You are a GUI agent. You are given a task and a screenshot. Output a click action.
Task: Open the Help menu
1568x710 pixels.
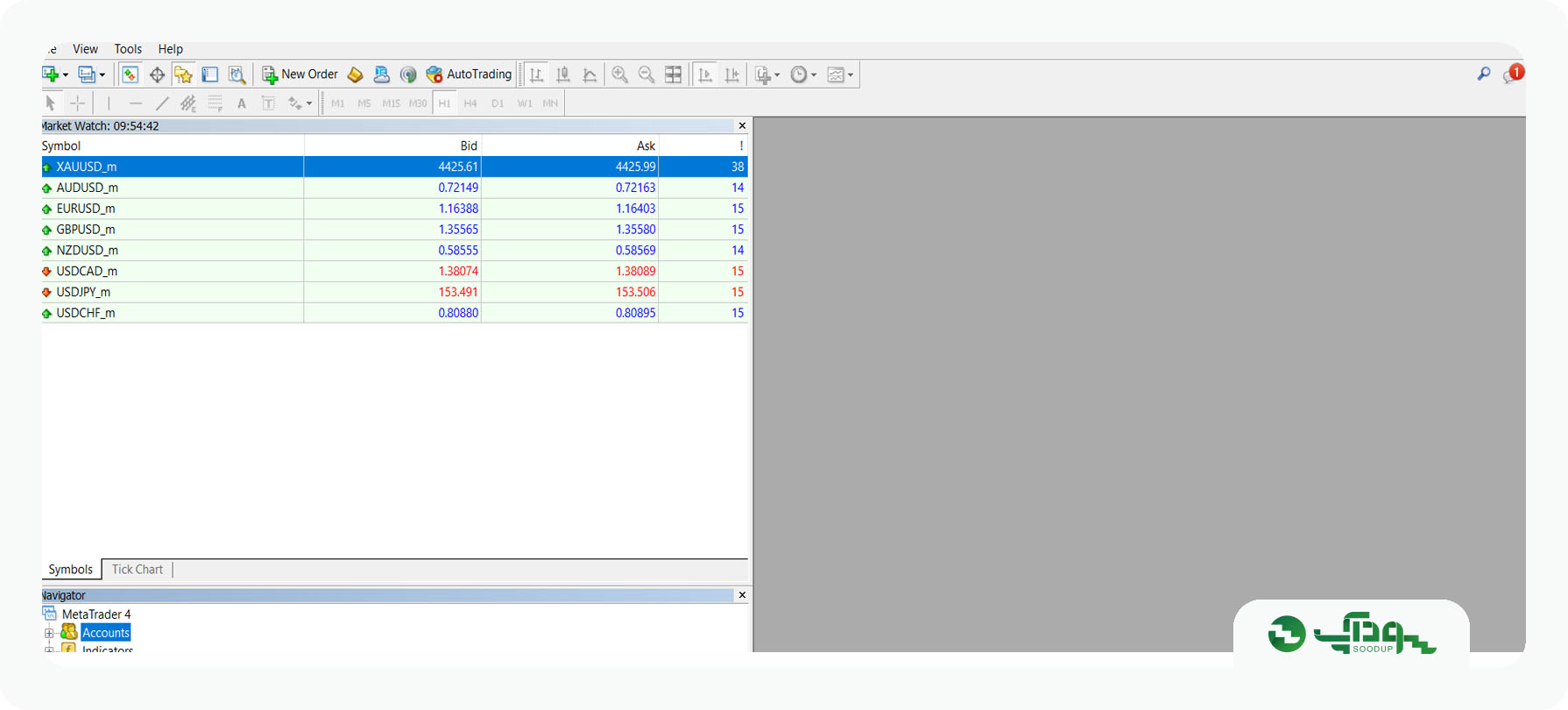[x=171, y=49]
